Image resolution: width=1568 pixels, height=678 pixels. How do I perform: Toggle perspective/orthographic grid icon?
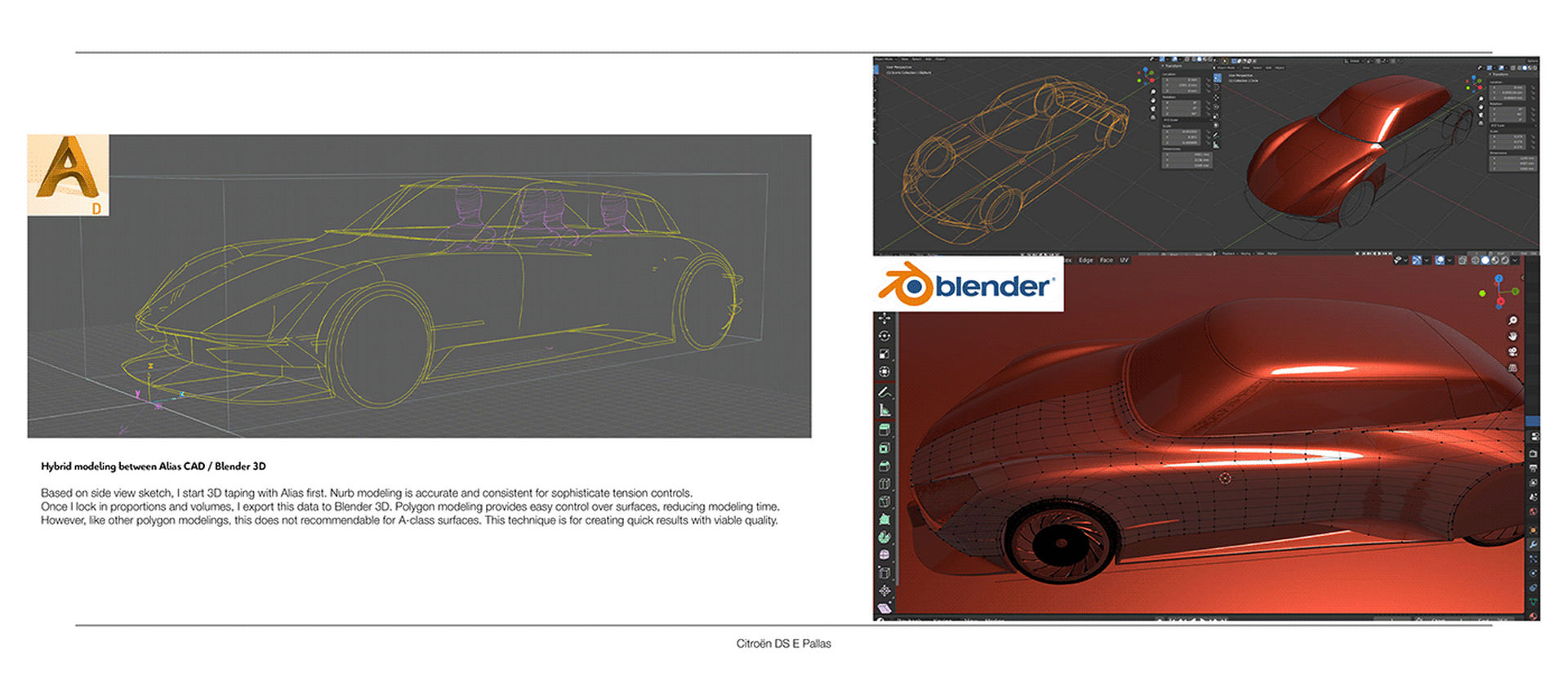click(1512, 368)
